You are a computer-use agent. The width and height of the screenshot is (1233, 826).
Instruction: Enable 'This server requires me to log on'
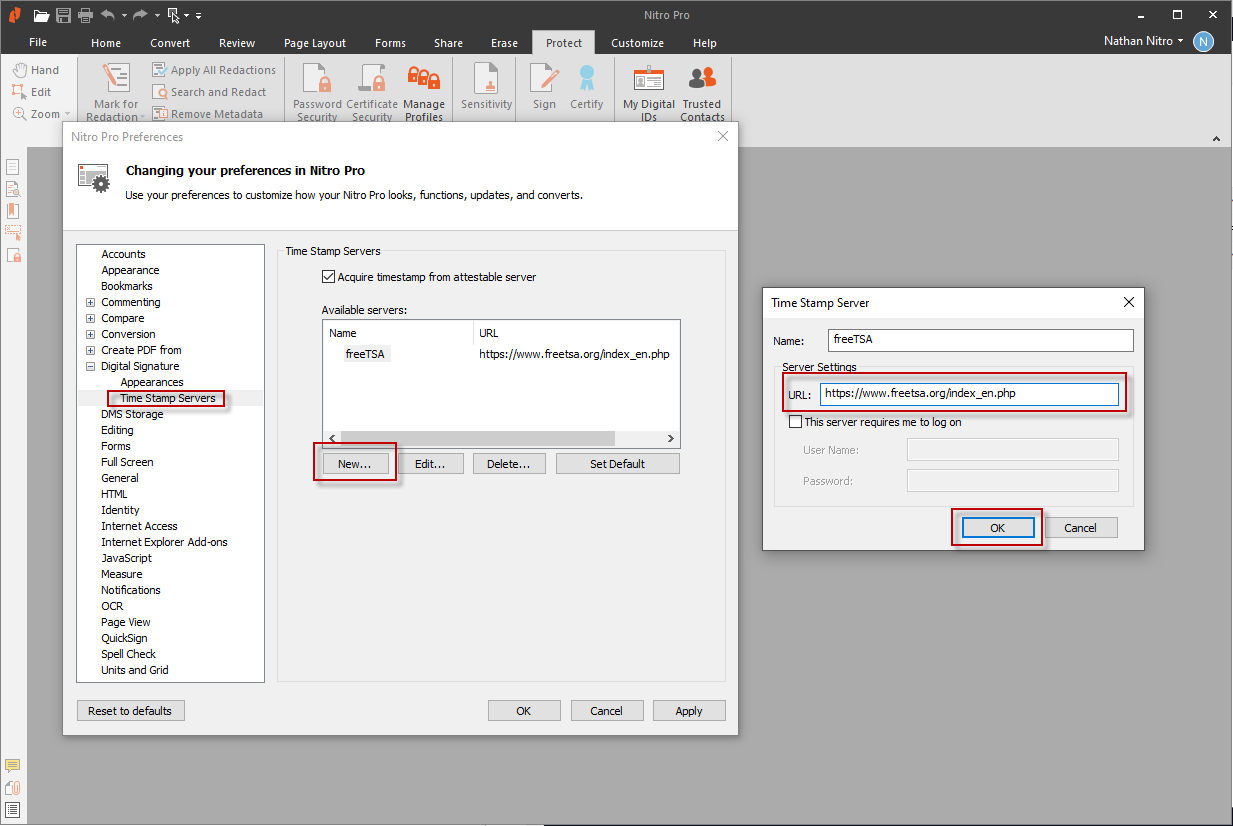click(795, 422)
